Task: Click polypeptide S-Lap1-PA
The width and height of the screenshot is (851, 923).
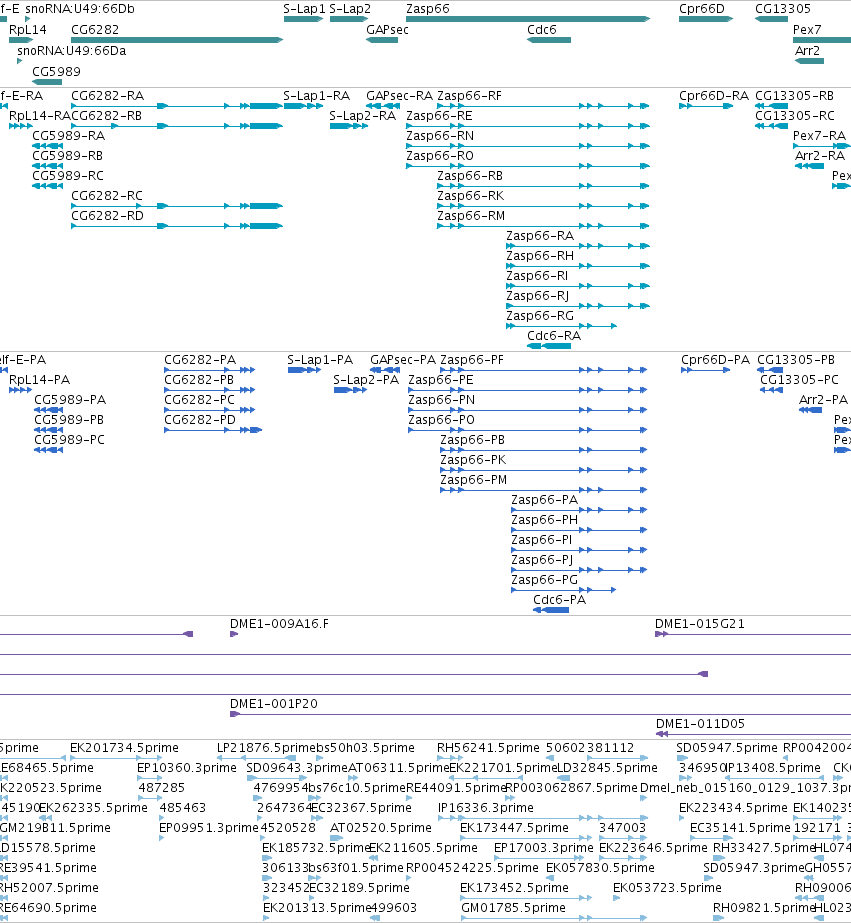Action: pos(305,370)
